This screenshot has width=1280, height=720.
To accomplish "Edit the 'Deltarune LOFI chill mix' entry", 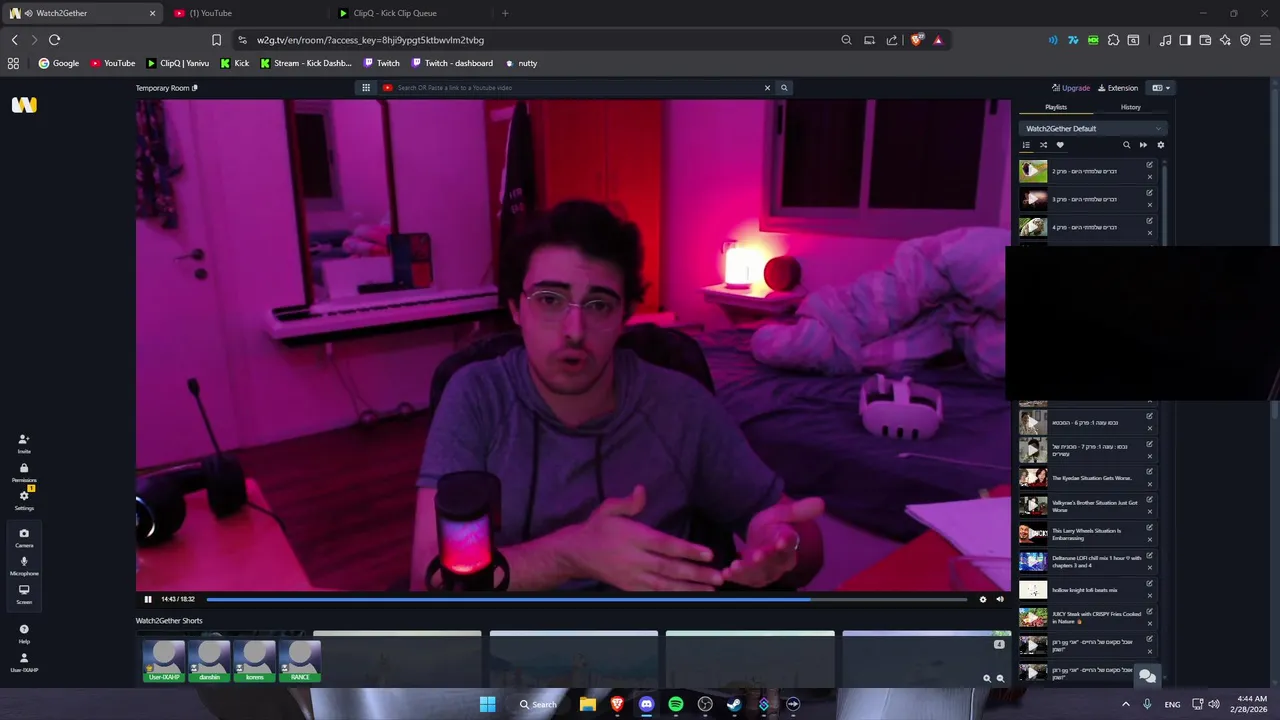I will click(1149, 555).
